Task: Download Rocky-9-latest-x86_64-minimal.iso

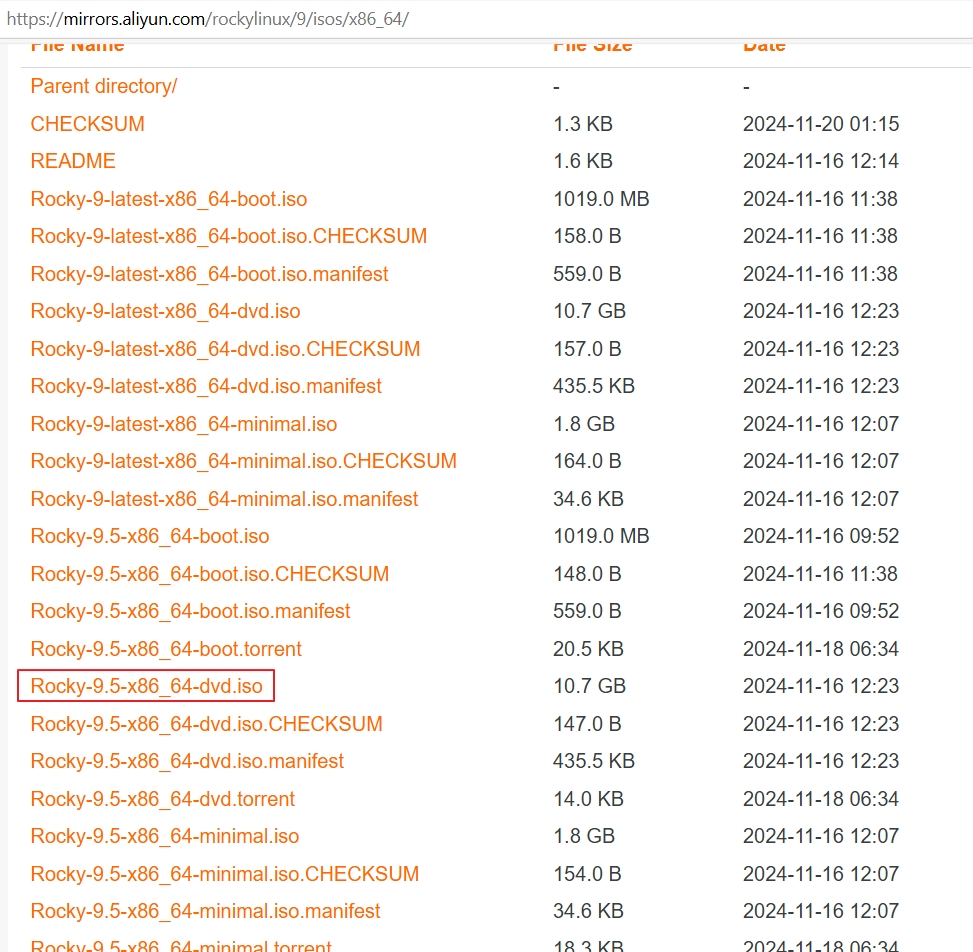Action: pyautogui.click(x=184, y=424)
